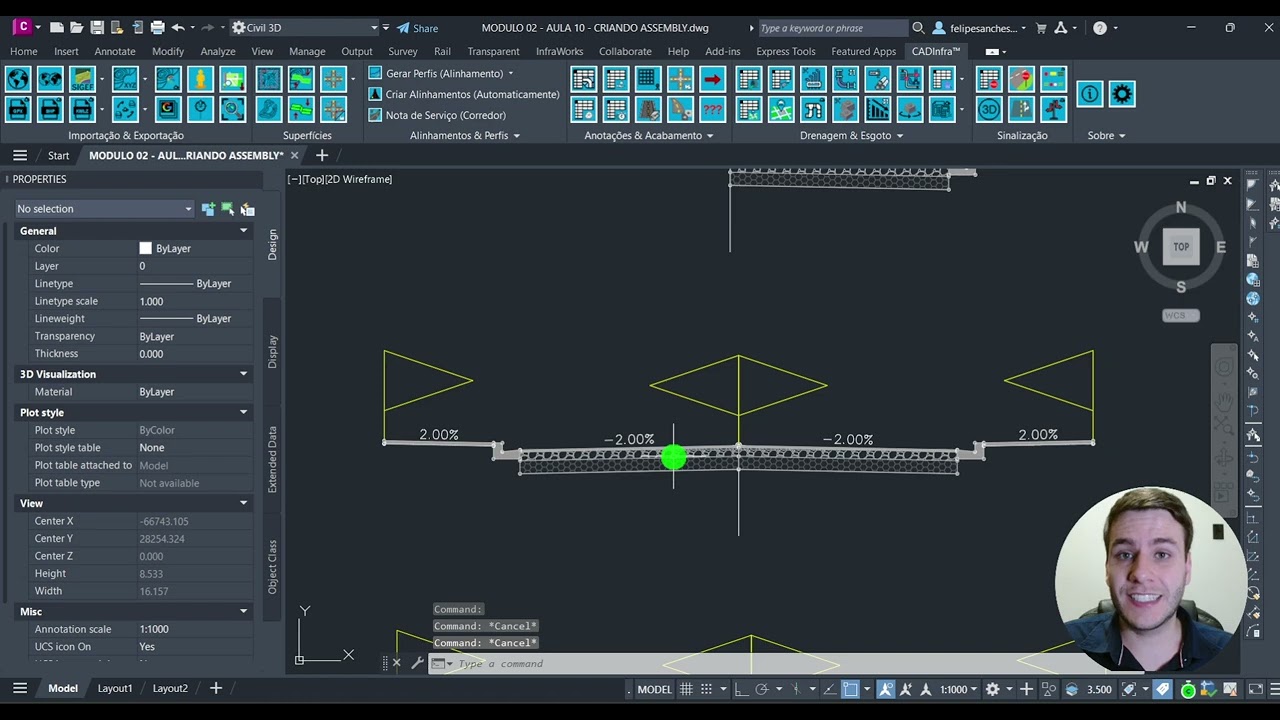
Task: Switch to the Start file tab
Action: [x=58, y=156]
